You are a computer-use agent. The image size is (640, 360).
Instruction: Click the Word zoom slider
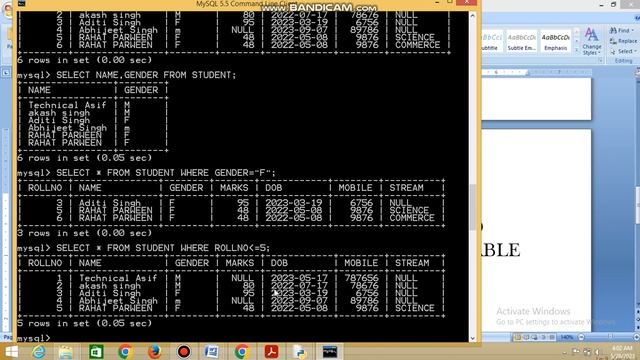610,337
